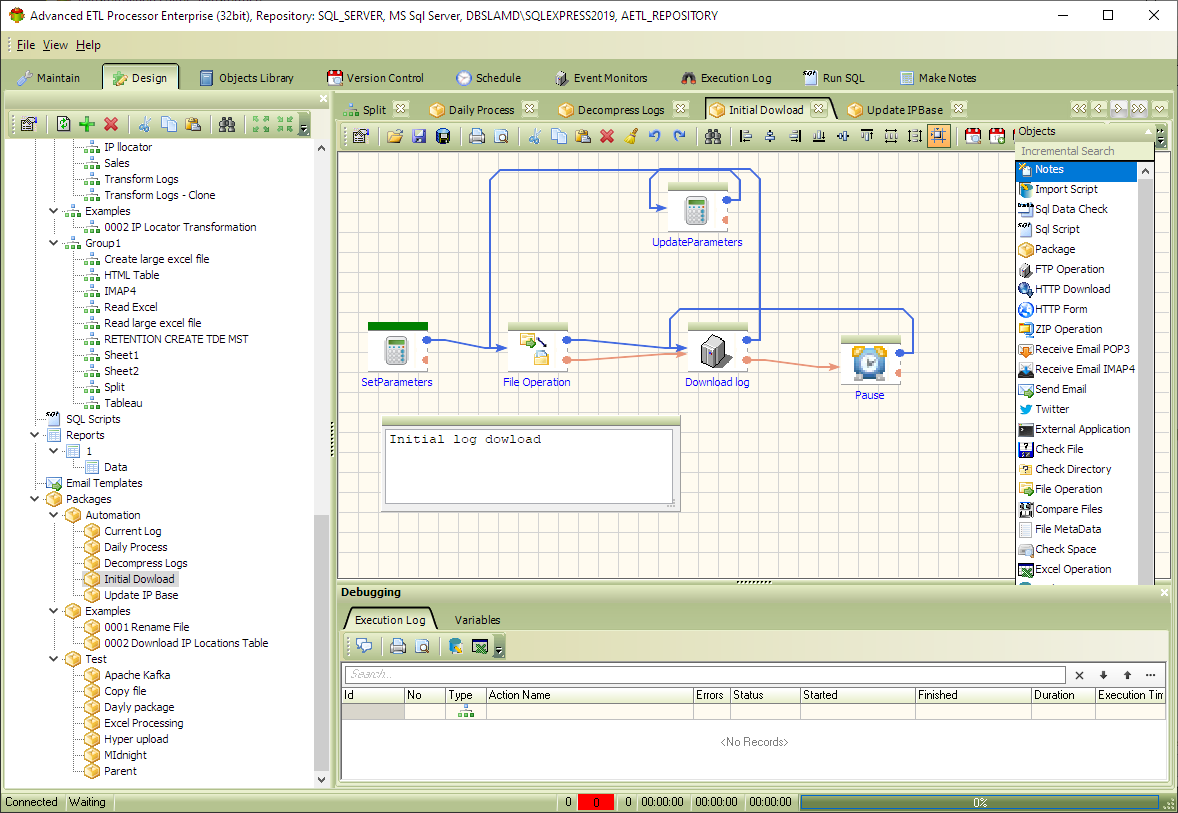Click the green plus icon in the tree toolbar
Screen dimensions: 1178x813
pyautogui.click(x=87, y=124)
